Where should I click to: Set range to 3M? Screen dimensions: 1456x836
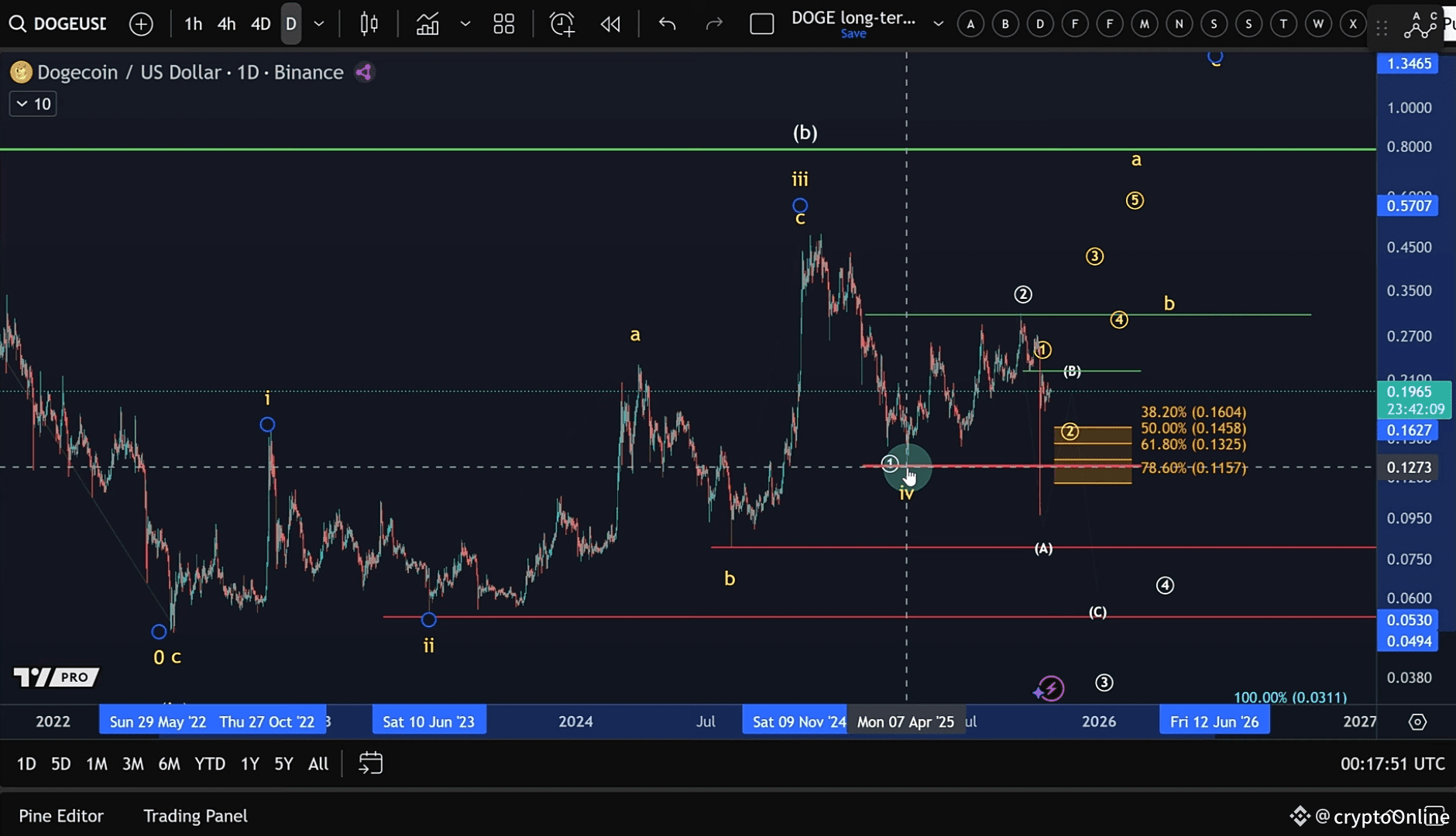133,764
